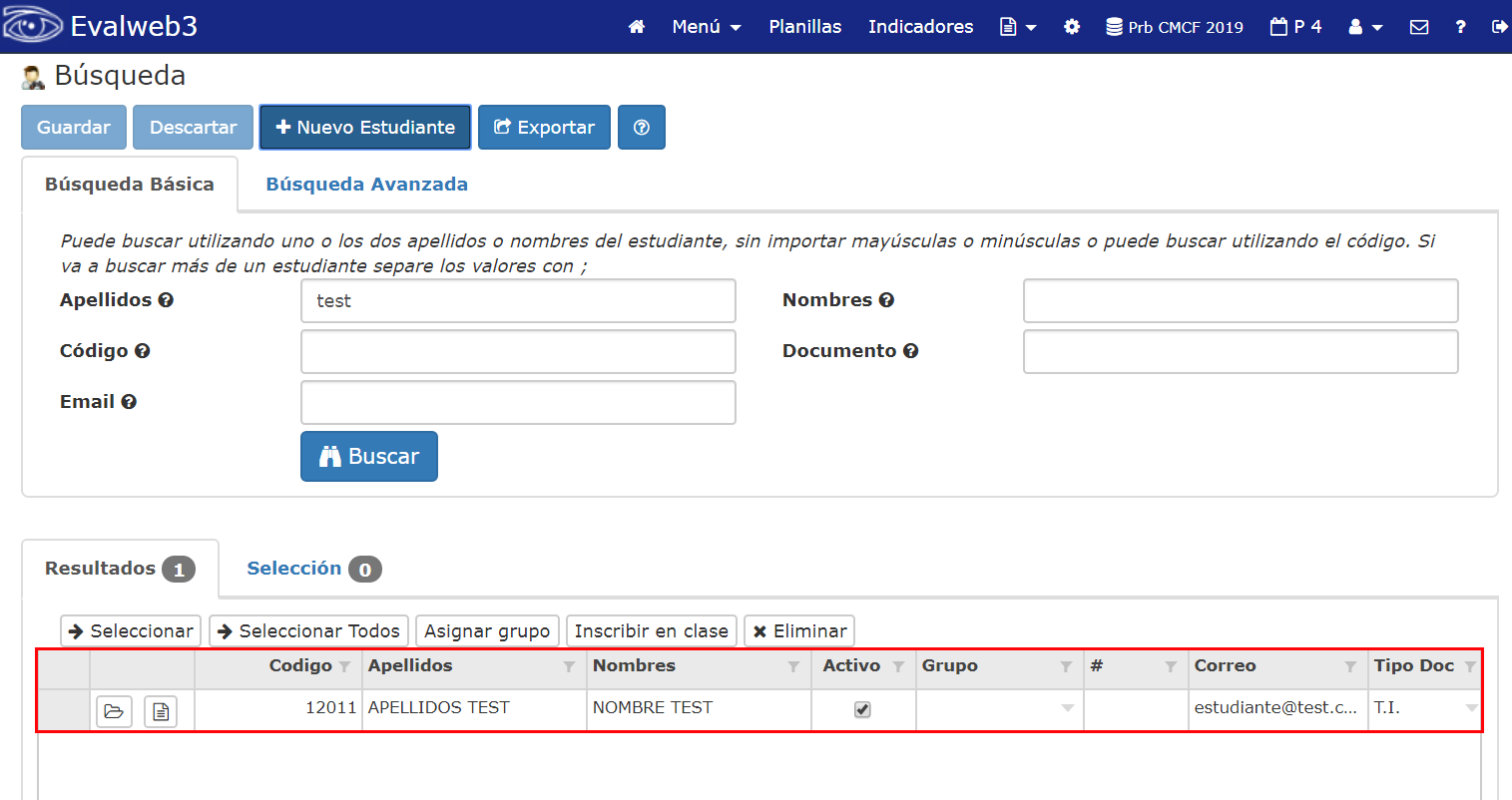Viewport: 1512px width, 800px height.
Task: Open filter for # column
Action: pos(1171,666)
